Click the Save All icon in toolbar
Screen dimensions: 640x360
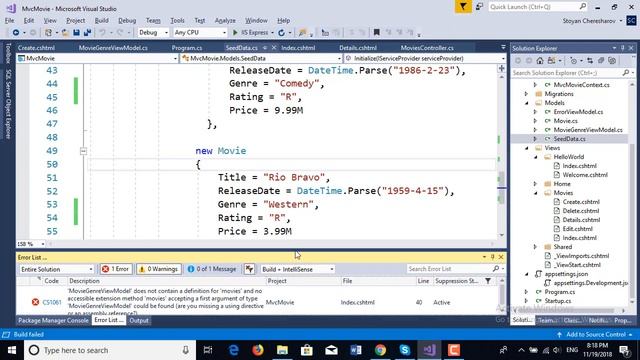87,32
